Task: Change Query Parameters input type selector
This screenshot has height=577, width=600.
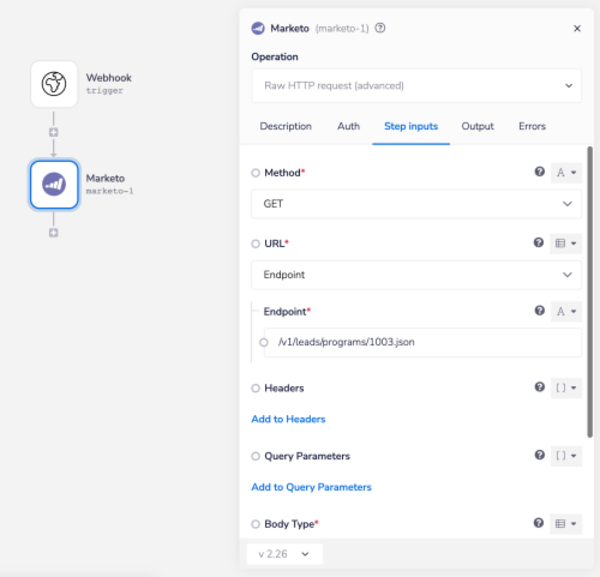Action: 566,456
